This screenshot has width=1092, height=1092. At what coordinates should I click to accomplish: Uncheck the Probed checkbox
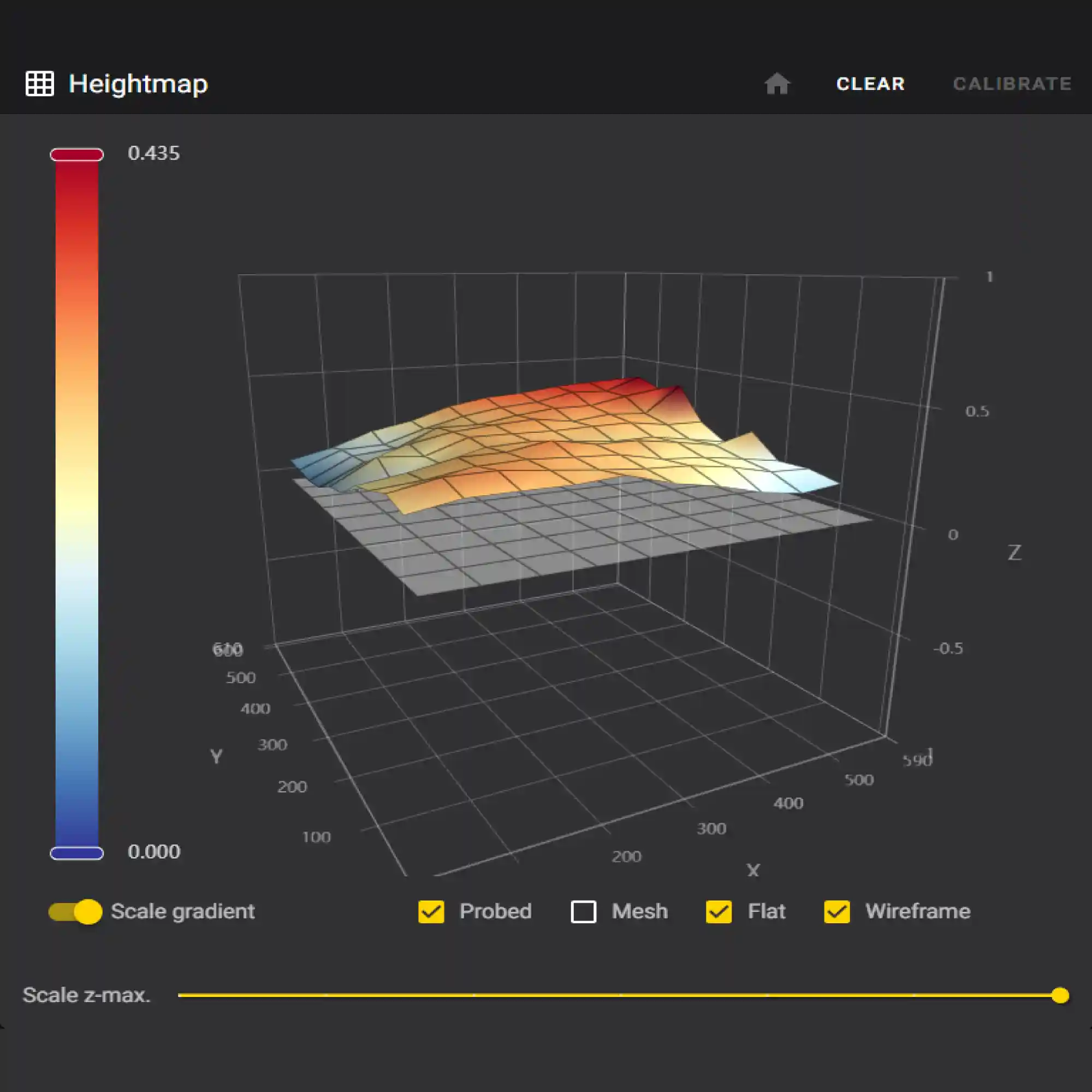[431, 911]
